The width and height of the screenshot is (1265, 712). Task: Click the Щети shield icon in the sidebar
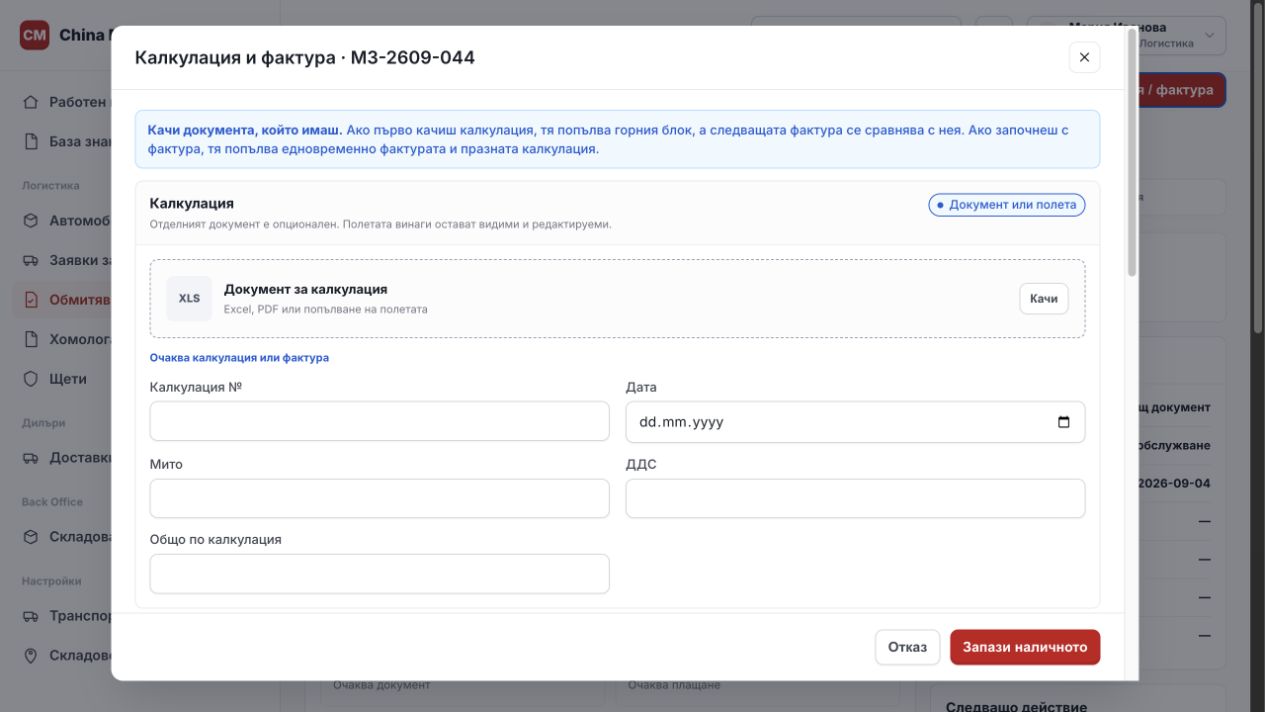[31, 379]
